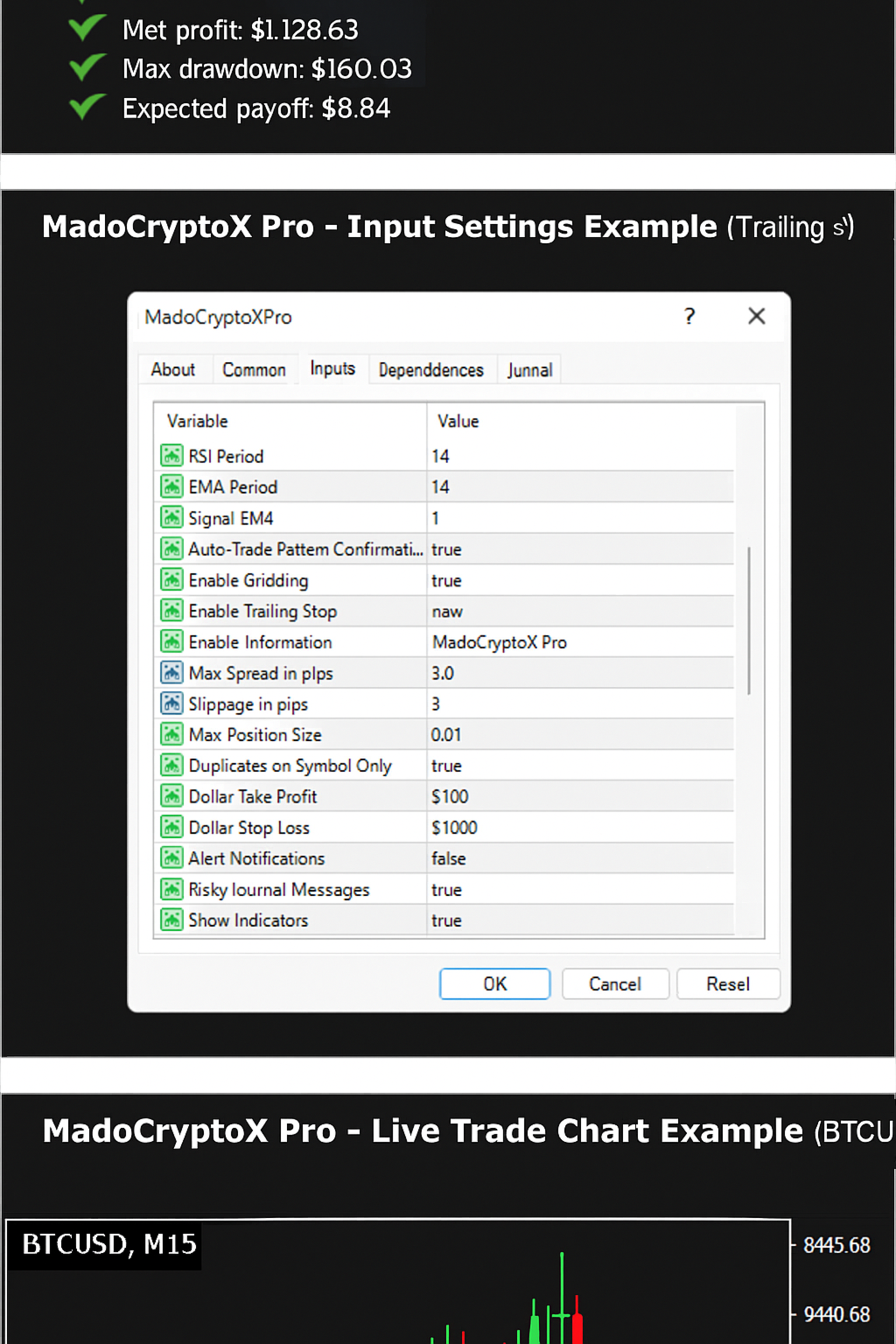896x1344 pixels.
Task: Click the Duplicates on Symbol Only icon
Action: coord(171,766)
